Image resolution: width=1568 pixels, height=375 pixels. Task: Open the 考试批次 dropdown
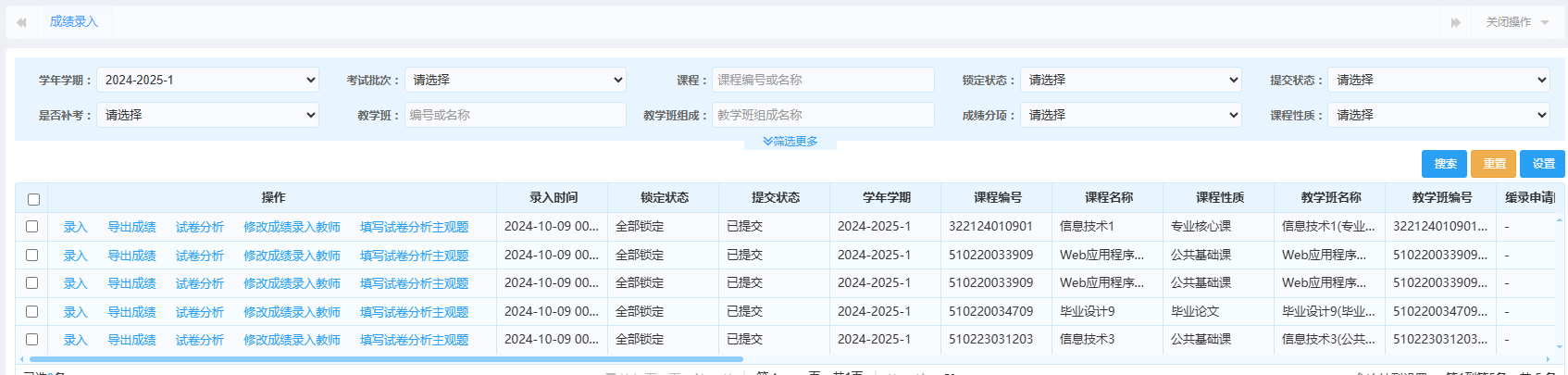pos(515,81)
